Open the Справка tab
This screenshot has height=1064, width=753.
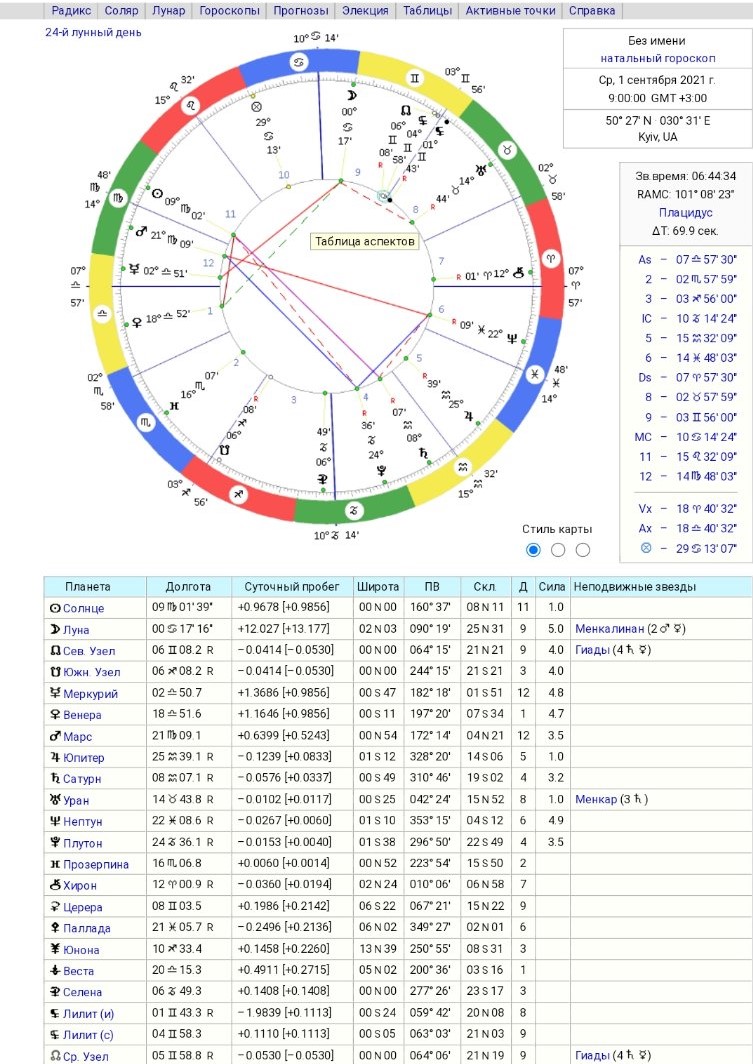tap(592, 10)
